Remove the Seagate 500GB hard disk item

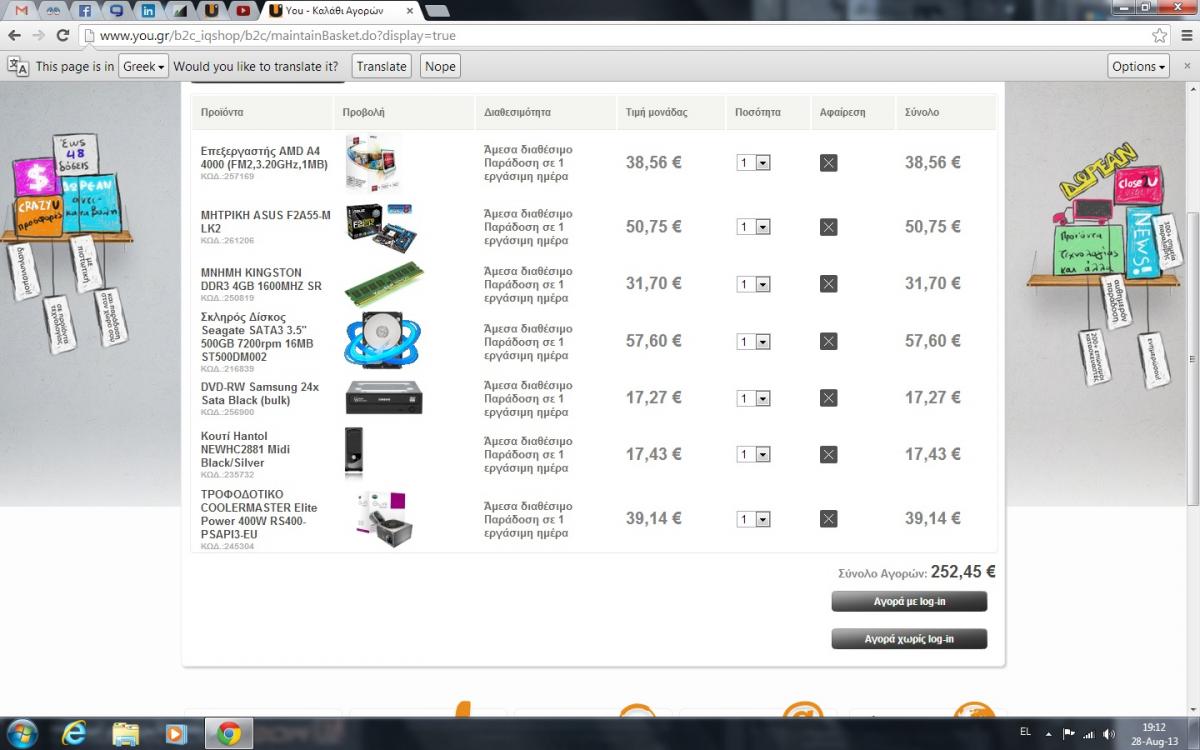[828, 341]
